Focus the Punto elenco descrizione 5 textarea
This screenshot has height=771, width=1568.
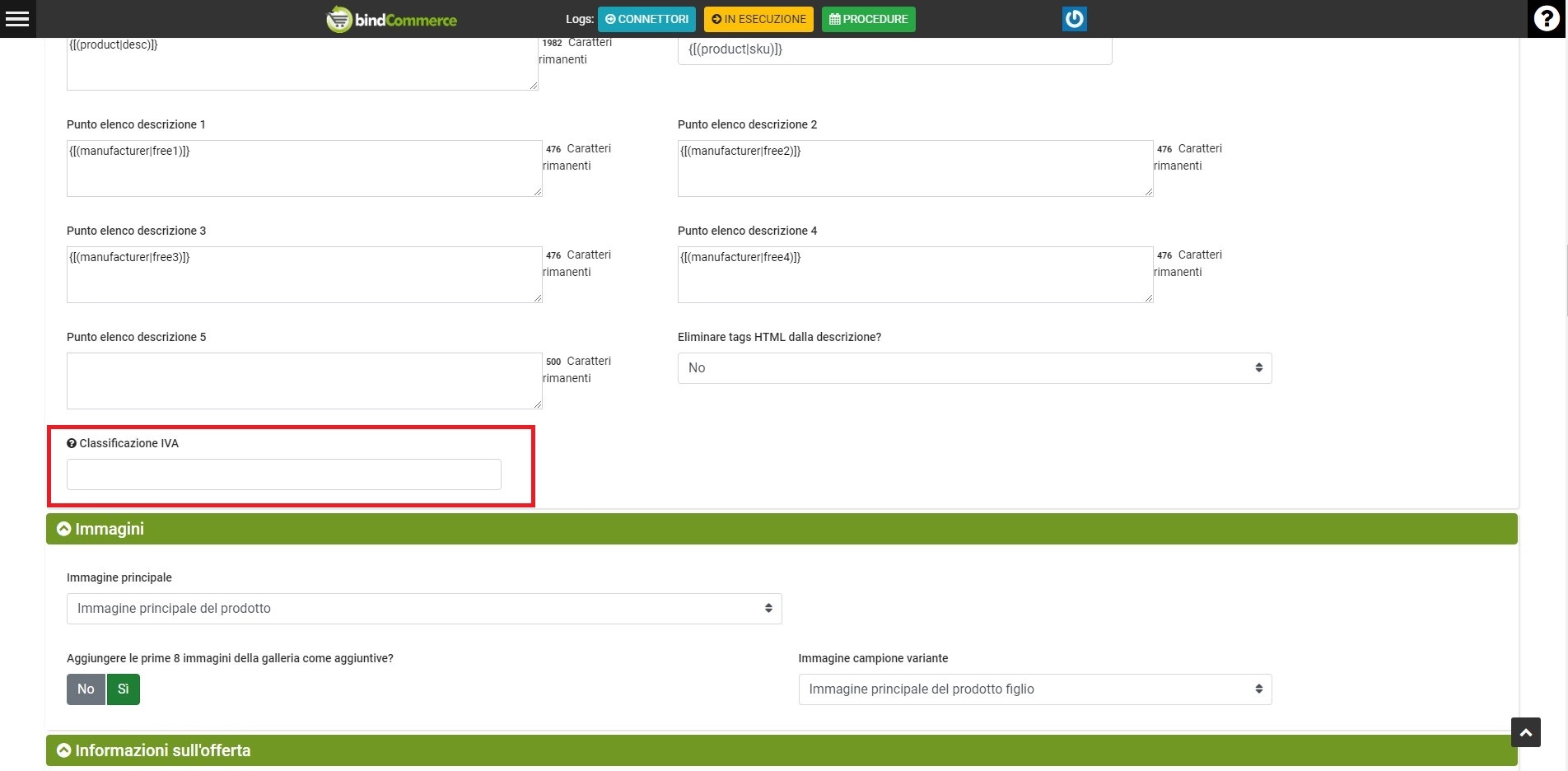click(304, 381)
